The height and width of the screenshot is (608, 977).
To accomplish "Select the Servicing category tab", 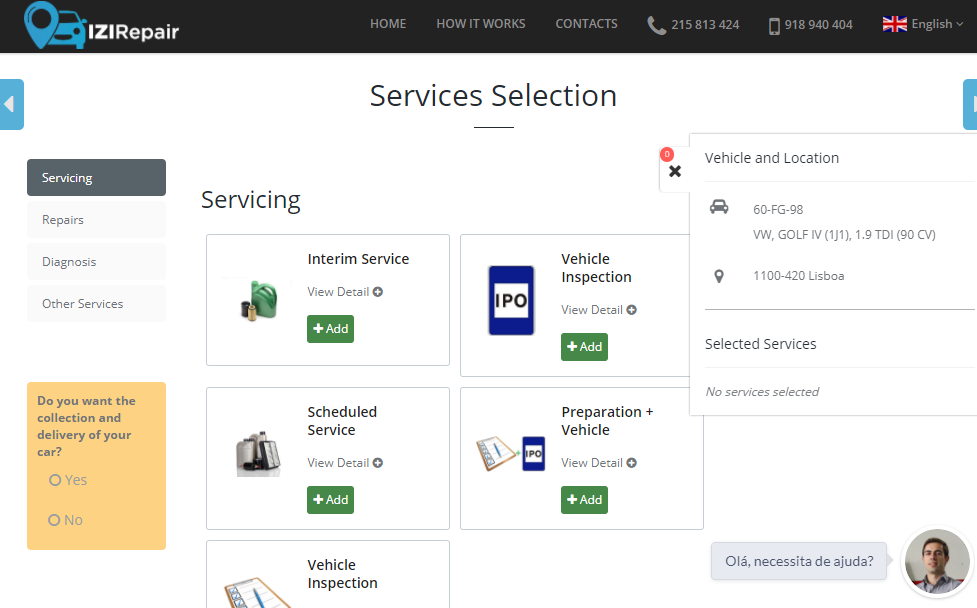I will 97,178.
